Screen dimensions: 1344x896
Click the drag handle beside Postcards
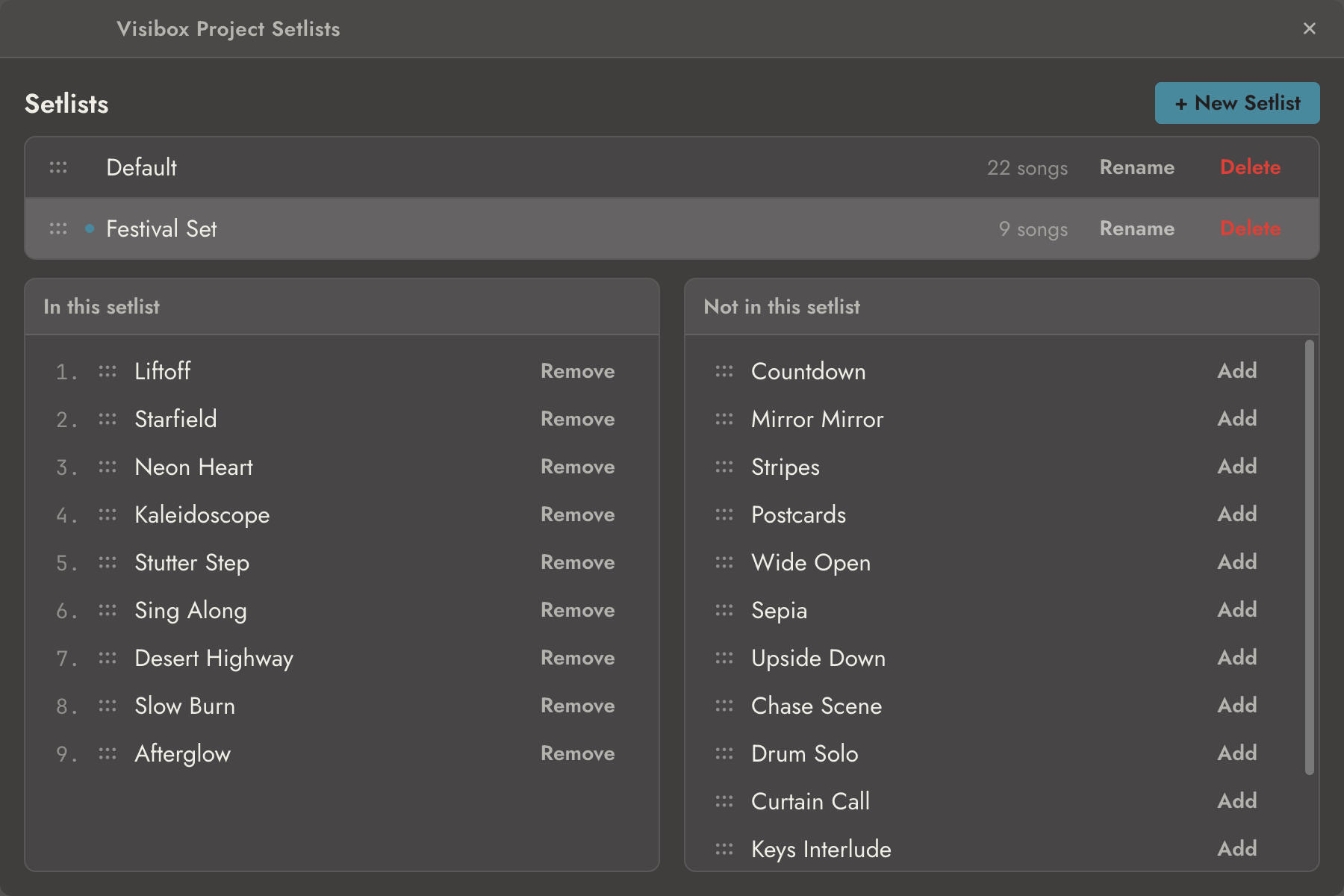pos(724,514)
